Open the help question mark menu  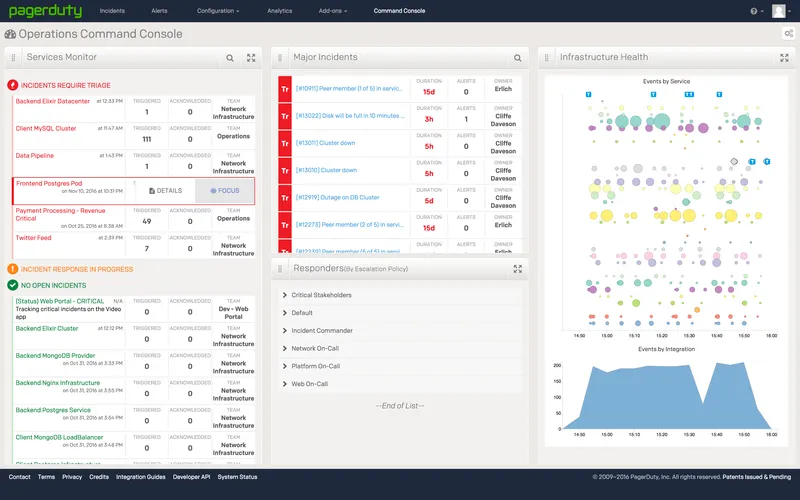tap(756, 11)
